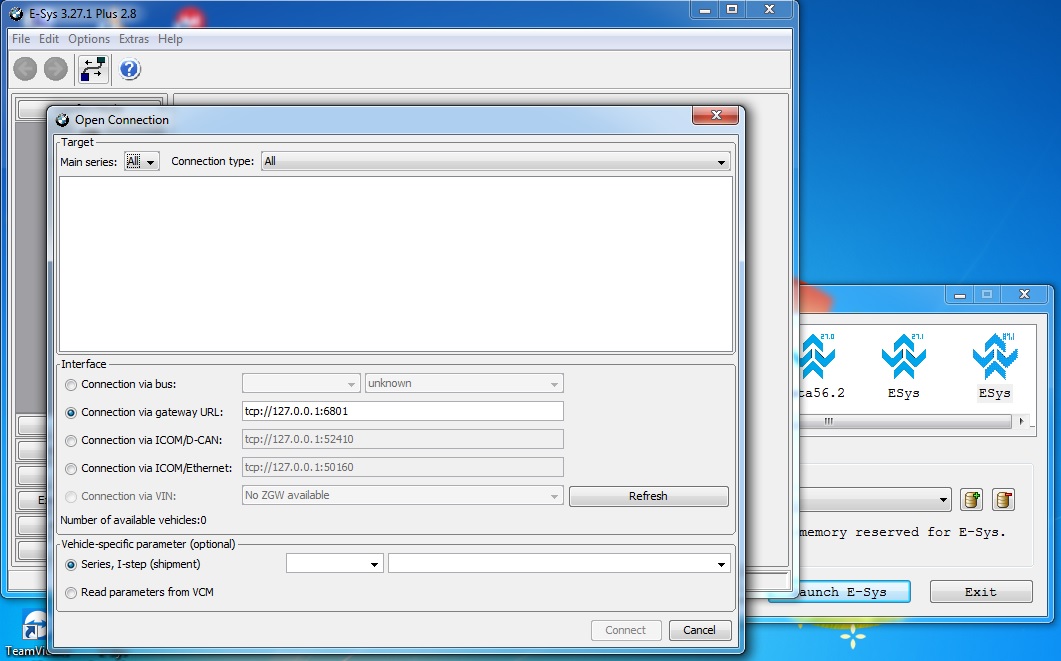
Task: Click the ICOM/Ethernet URL field
Action: (403, 468)
